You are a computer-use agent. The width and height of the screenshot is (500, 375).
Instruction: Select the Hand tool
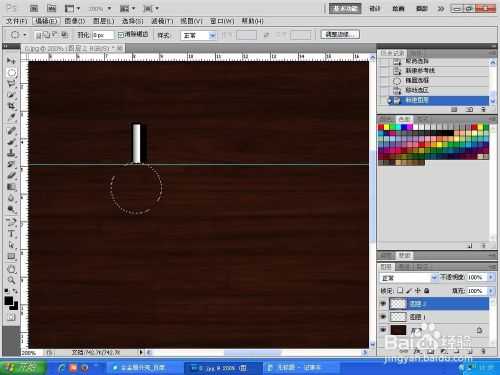[11, 269]
